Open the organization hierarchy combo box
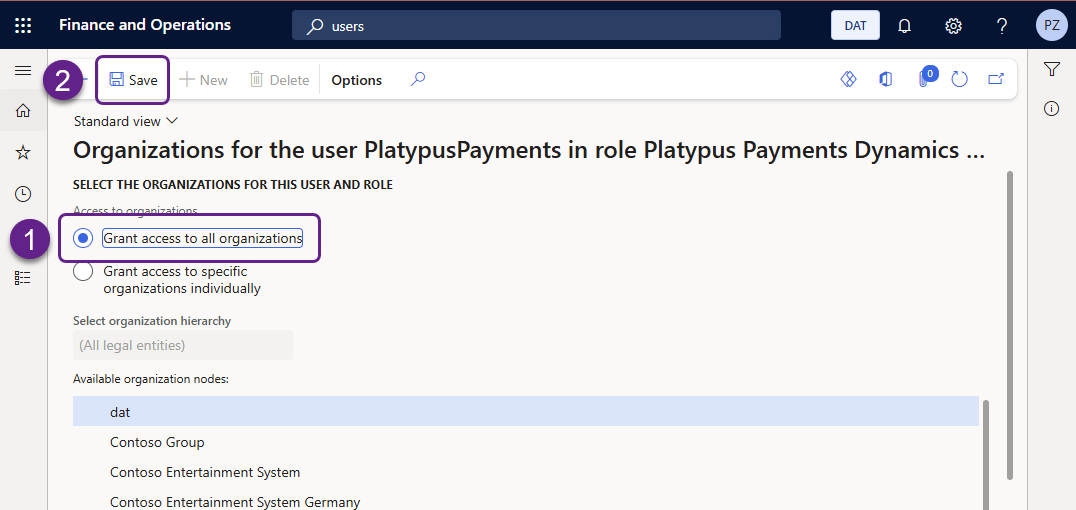The image size is (1076, 510). (x=182, y=345)
